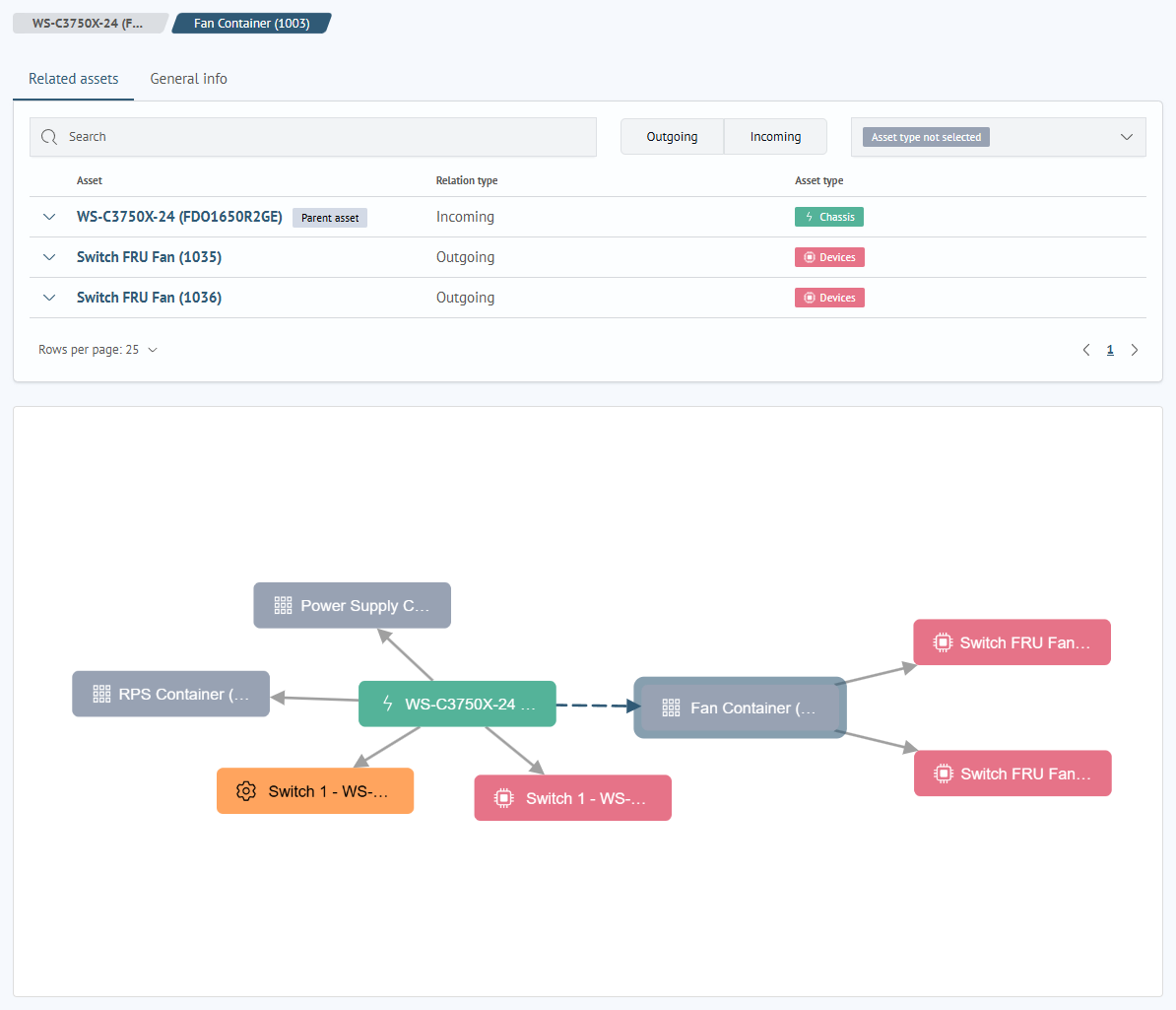Image resolution: width=1176 pixels, height=1010 pixels.
Task: Open the WS-C3750X-24 (FDO1650R2GE) asset link
Action: [179, 217]
